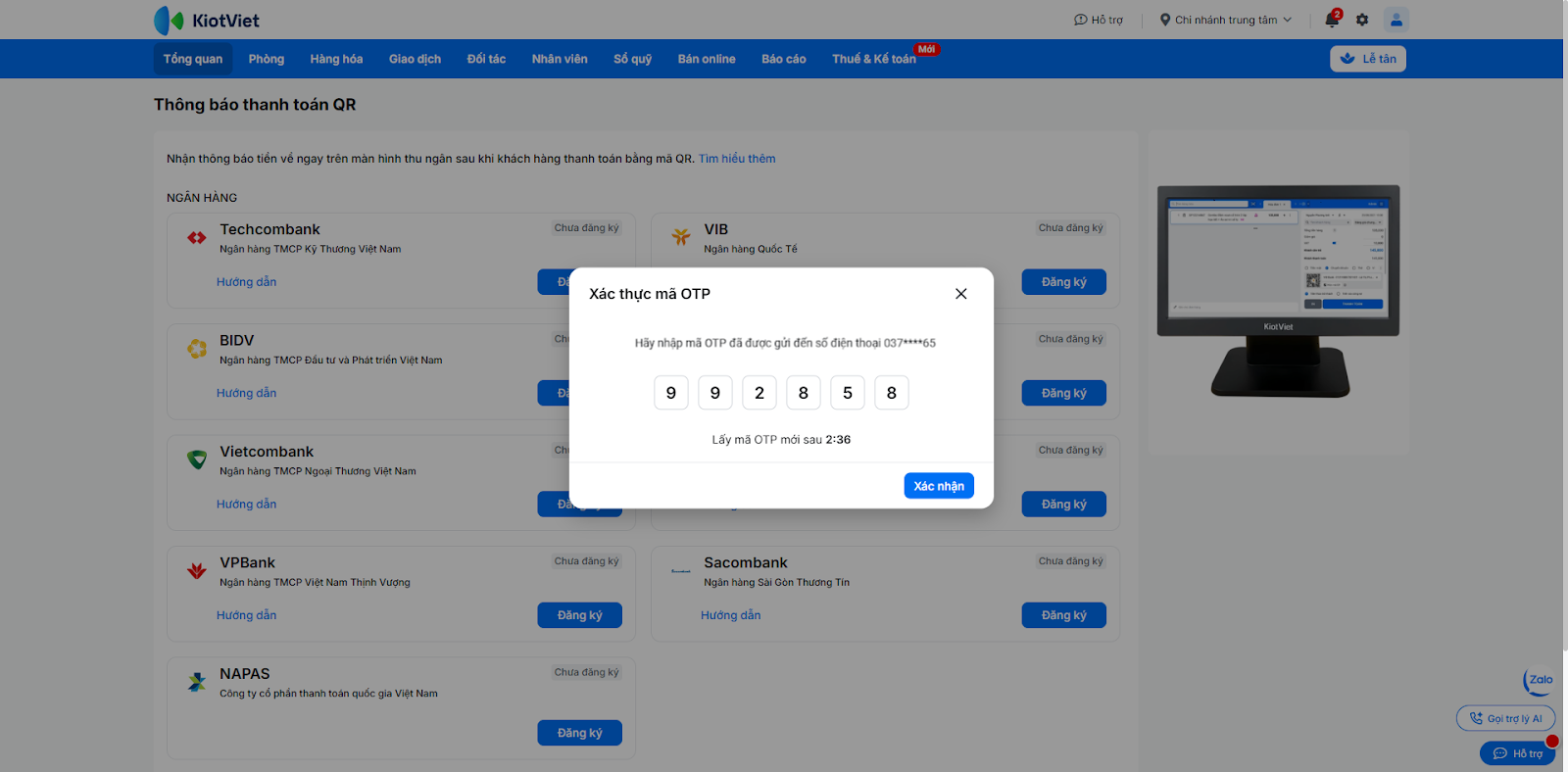The width and height of the screenshot is (1568, 772).
Task: Click the VPBank logo icon
Action: point(197,570)
